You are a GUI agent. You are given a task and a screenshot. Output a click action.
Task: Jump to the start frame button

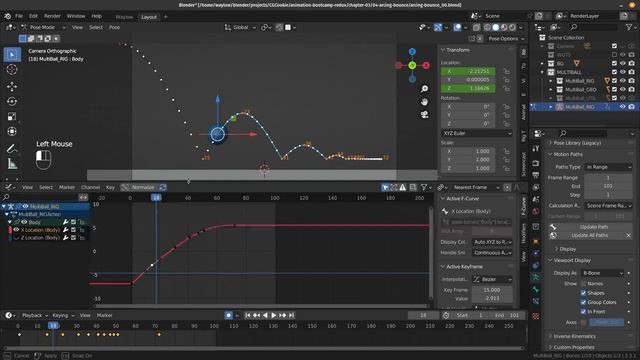[248, 315]
